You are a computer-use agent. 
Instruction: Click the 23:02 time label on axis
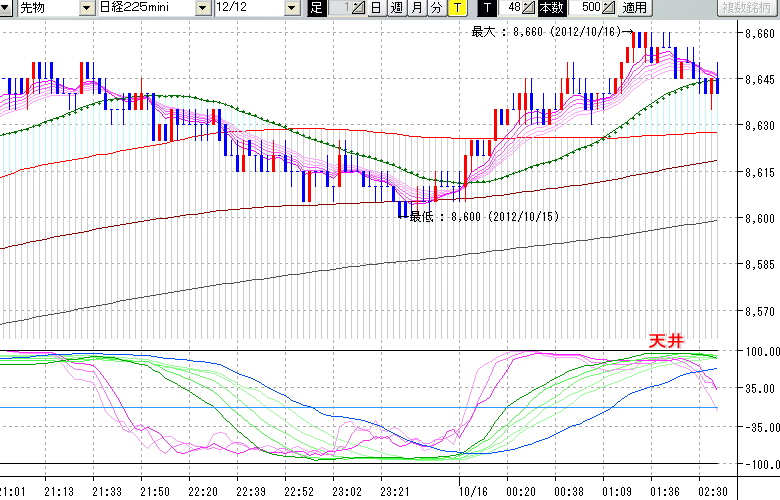(347, 491)
